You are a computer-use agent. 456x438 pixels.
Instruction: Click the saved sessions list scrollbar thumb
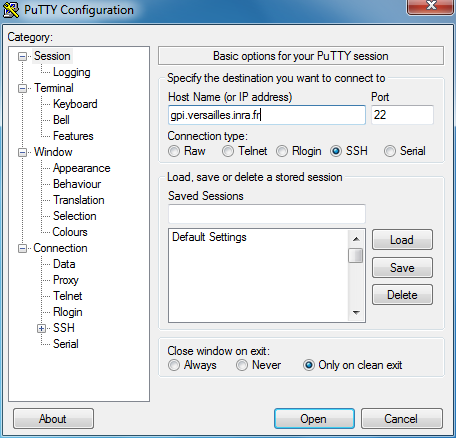click(x=356, y=255)
